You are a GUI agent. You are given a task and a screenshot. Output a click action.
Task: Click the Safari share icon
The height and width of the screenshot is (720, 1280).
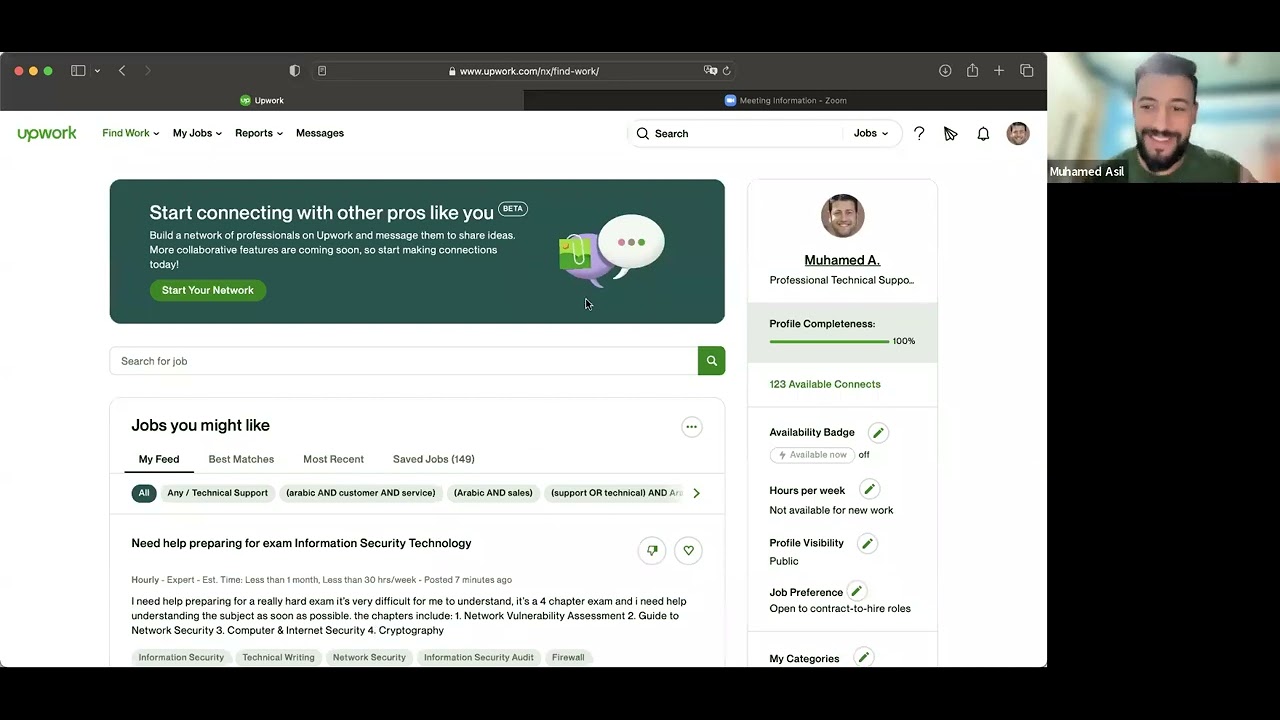972,70
